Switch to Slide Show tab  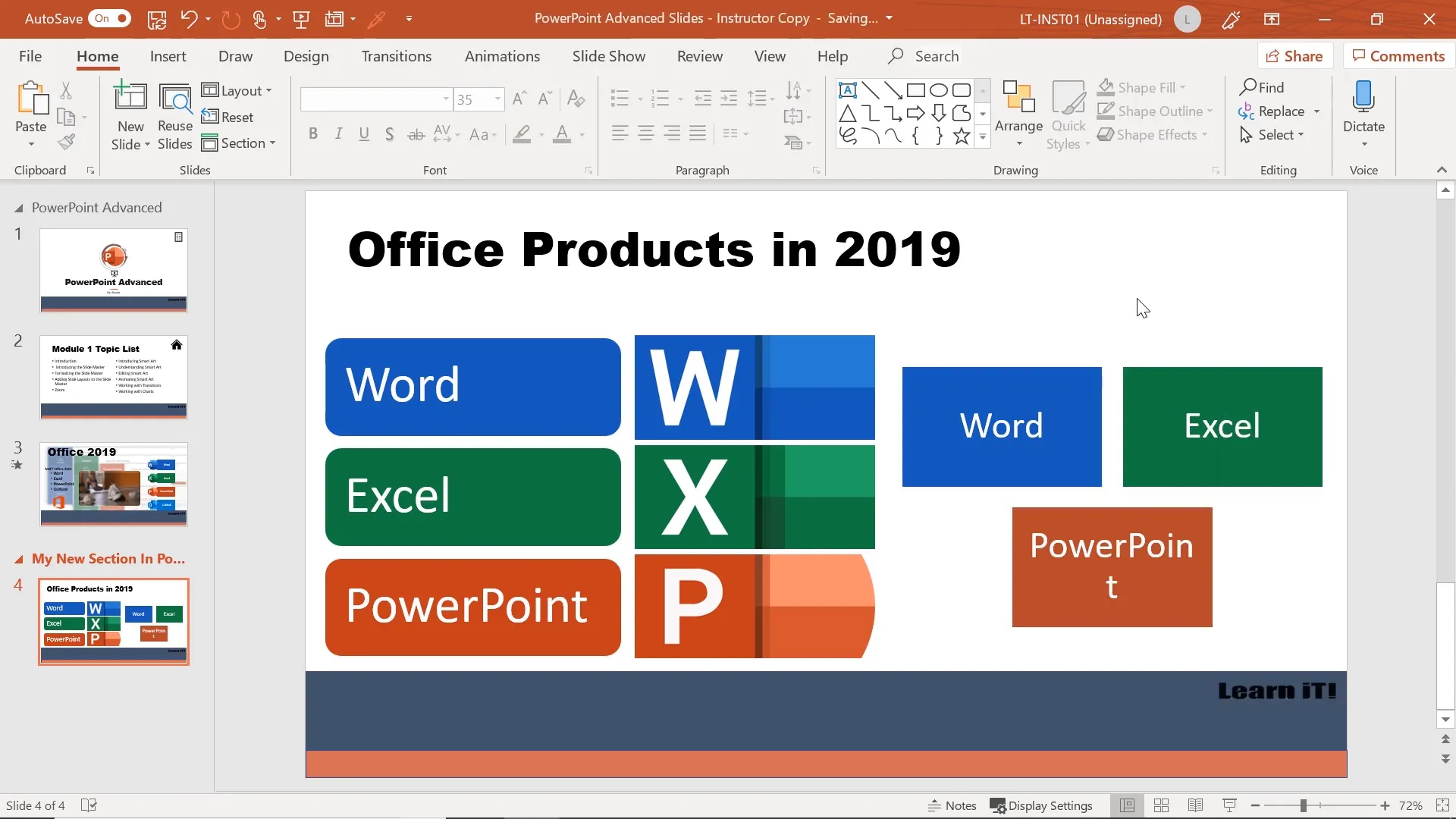pyautogui.click(x=609, y=56)
